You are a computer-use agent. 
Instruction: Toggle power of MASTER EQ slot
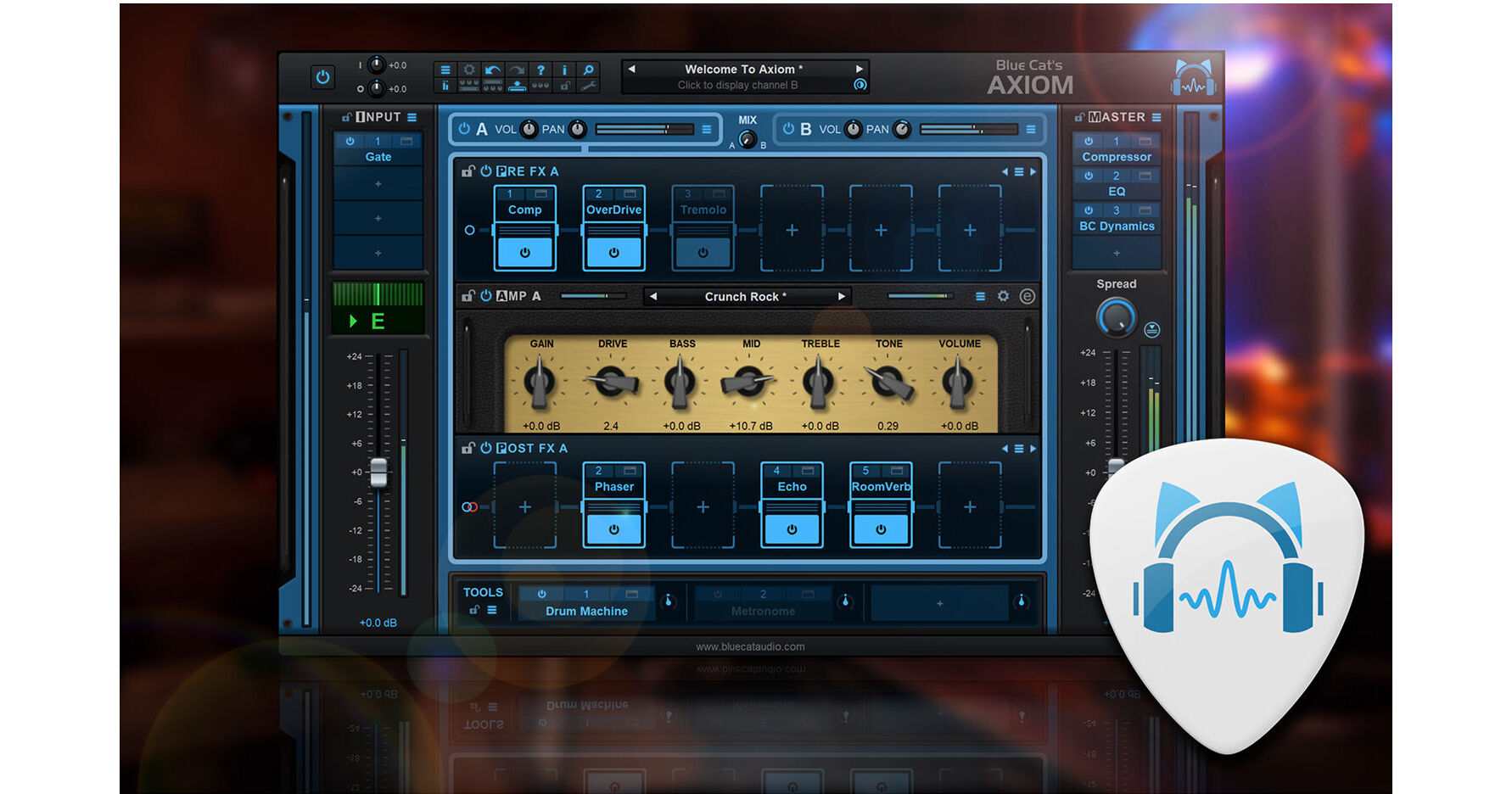click(x=1089, y=176)
